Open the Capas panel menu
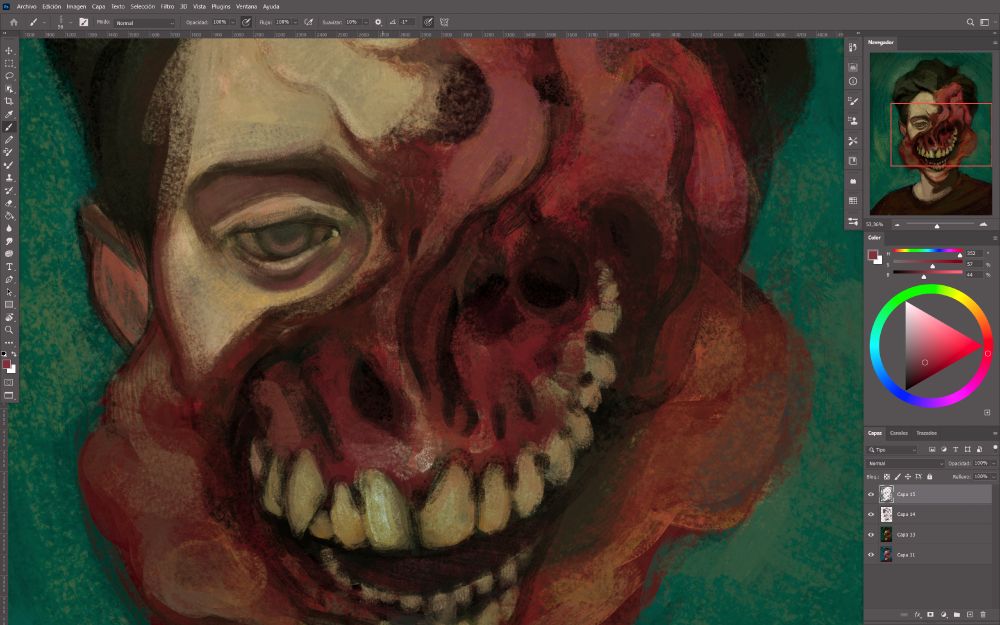This screenshot has width=1000, height=625. coord(994,434)
